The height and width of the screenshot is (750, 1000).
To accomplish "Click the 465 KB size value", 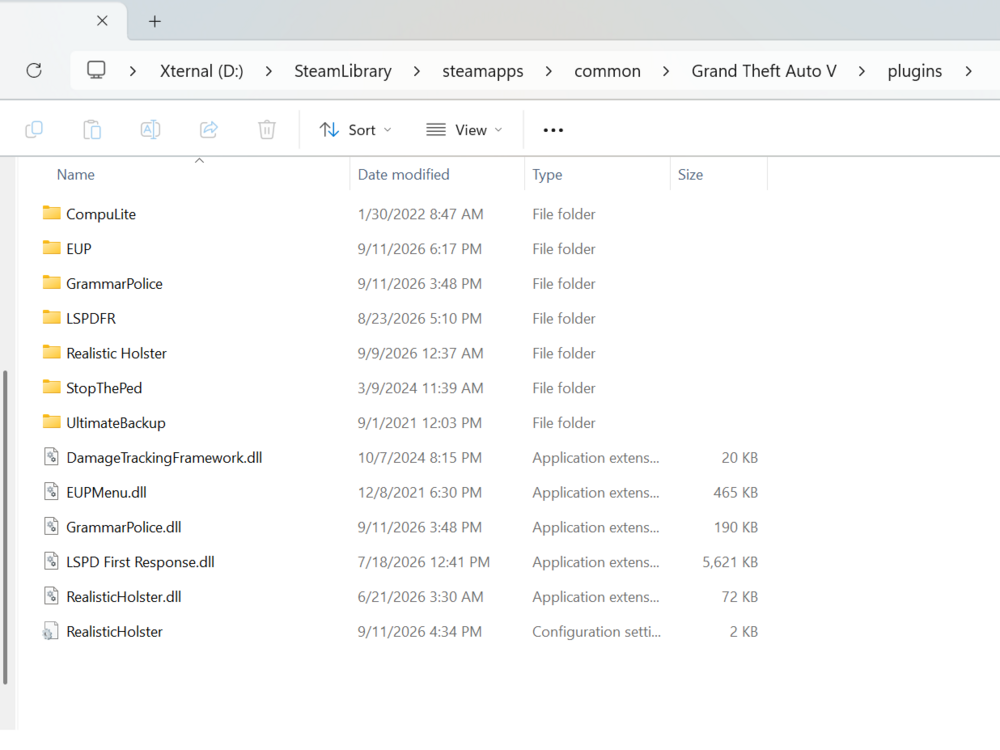I will [x=735, y=492].
